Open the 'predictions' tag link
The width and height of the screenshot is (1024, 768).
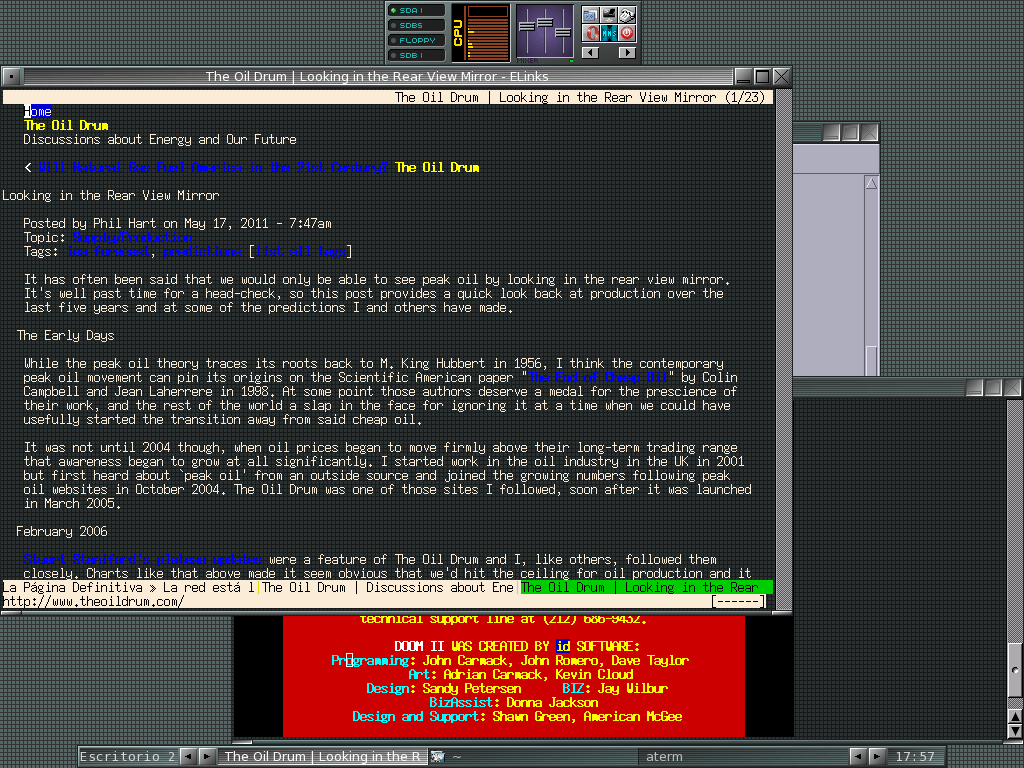pyautogui.click(x=202, y=251)
